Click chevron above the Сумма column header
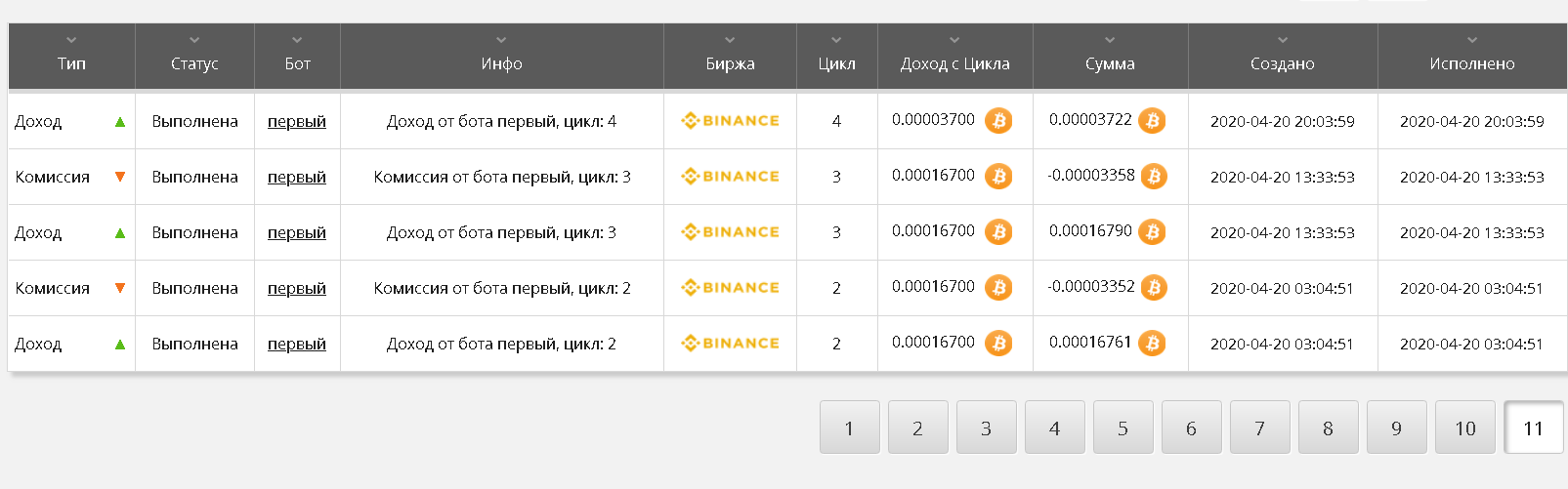Screen dimensions: 1568x489 1110,40
